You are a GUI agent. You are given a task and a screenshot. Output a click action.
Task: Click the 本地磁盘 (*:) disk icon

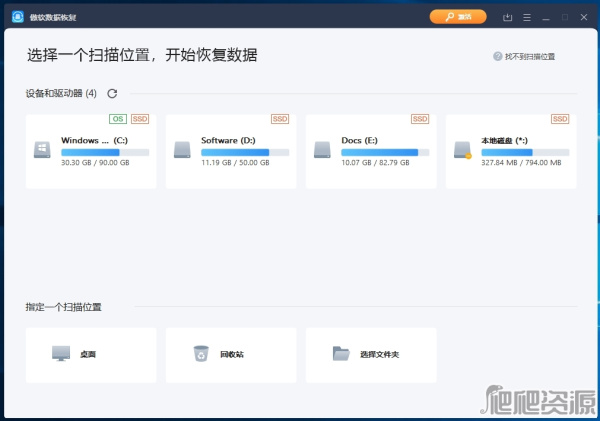click(x=463, y=150)
